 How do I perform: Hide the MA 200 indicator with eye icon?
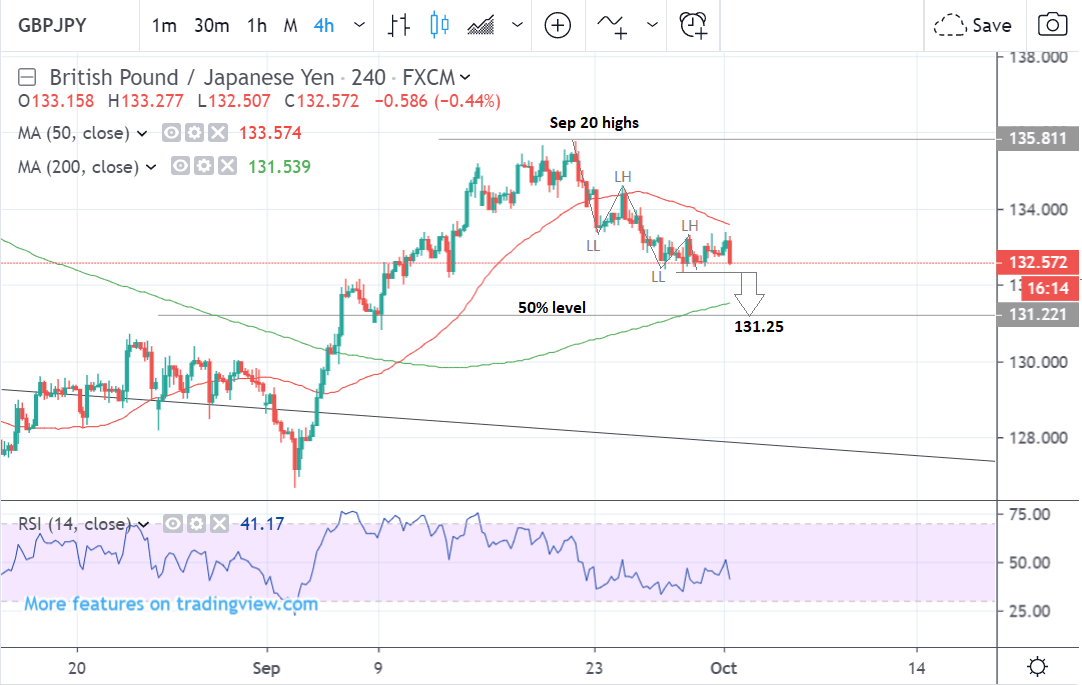(x=182, y=167)
